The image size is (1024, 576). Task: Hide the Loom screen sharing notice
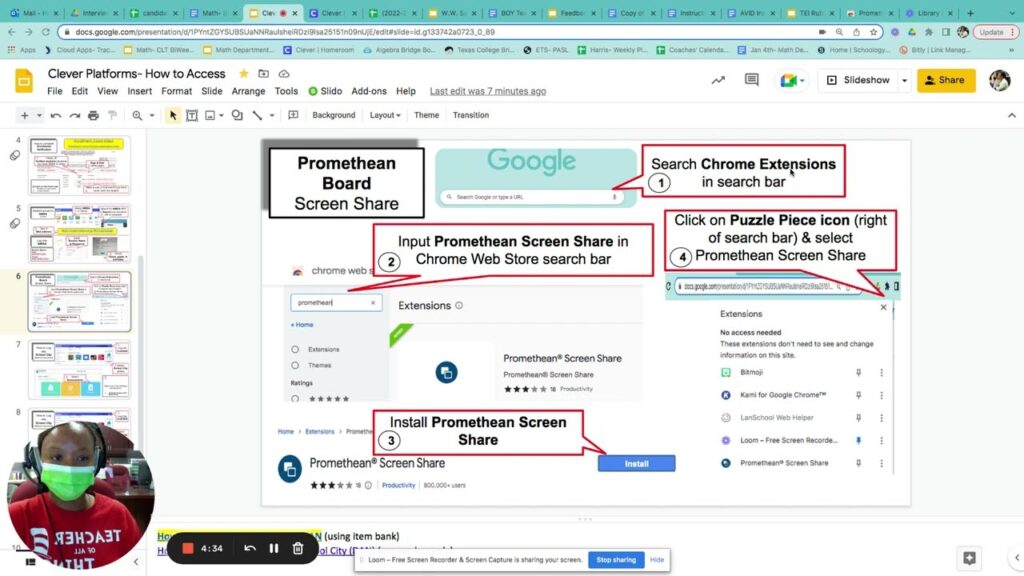tap(657, 560)
